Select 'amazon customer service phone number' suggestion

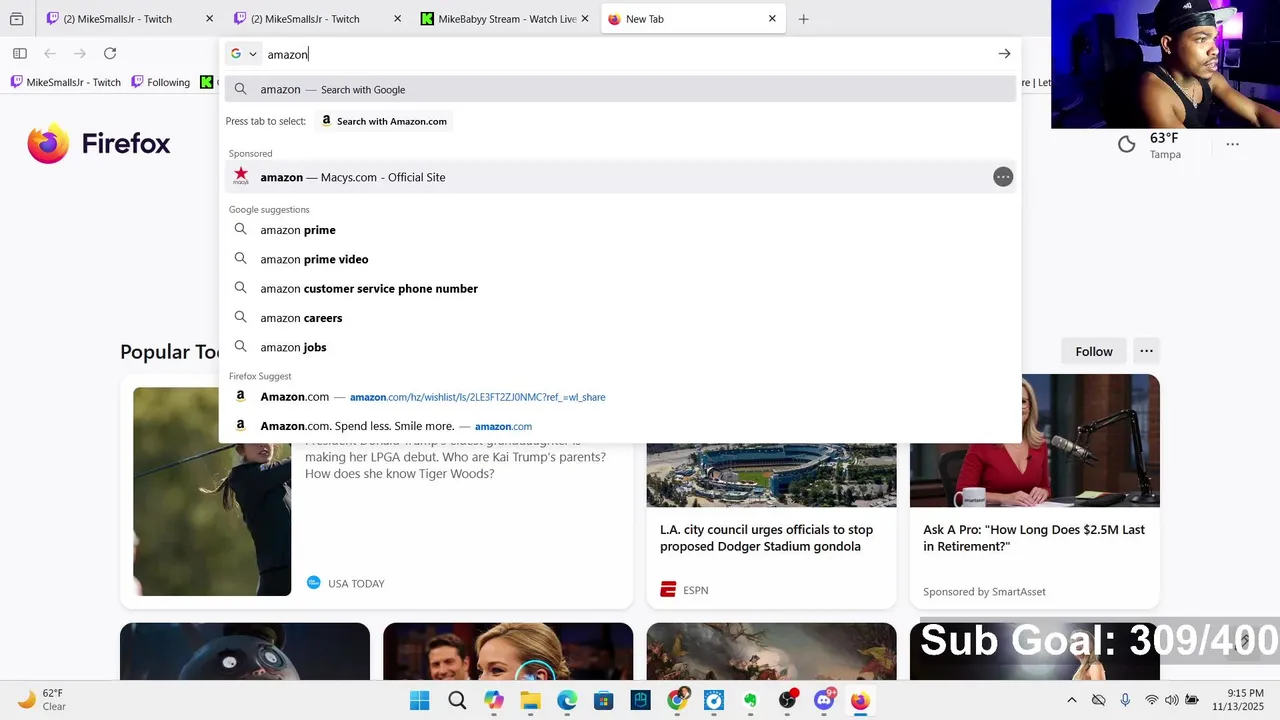point(620,288)
